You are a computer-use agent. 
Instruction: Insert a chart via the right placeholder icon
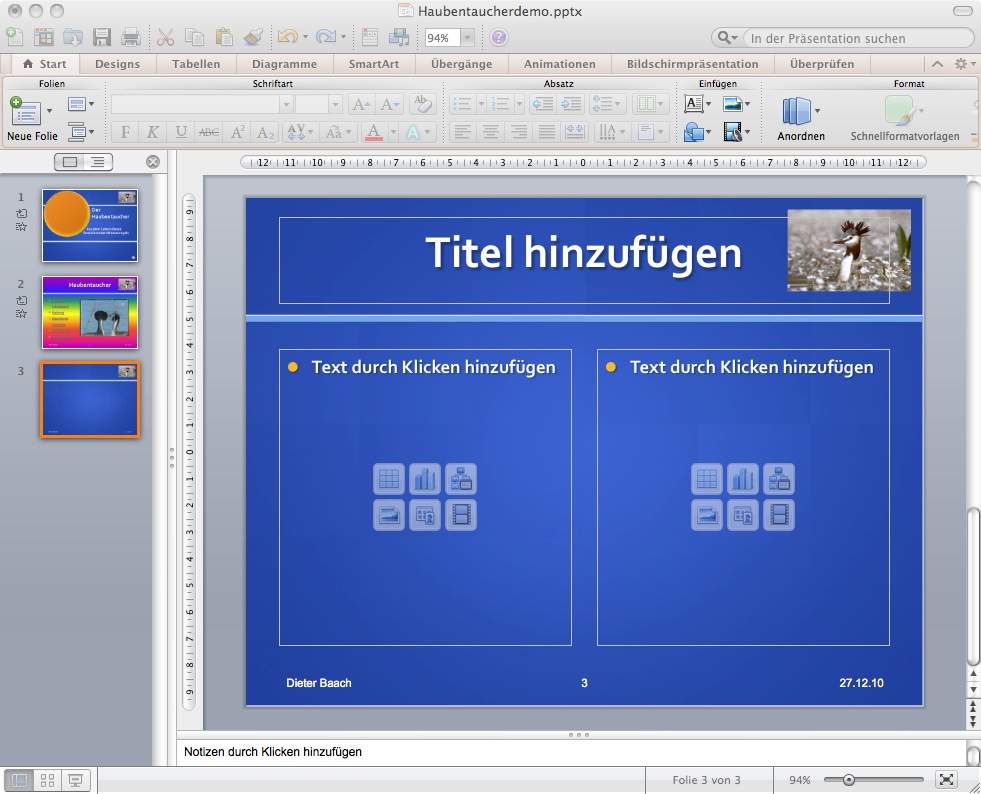[743, 479]
